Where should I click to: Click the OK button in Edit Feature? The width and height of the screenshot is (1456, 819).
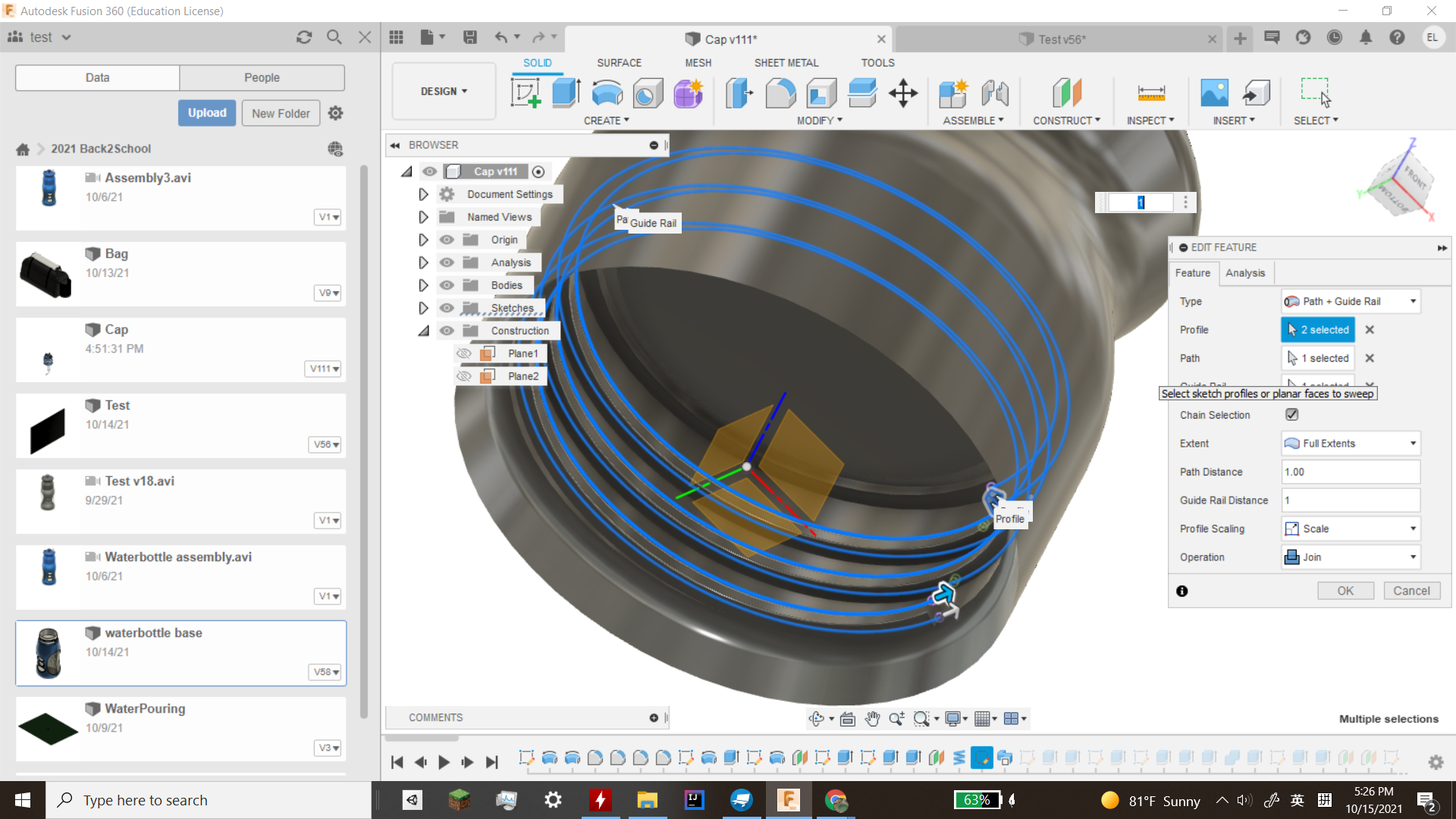[1345, 590]
